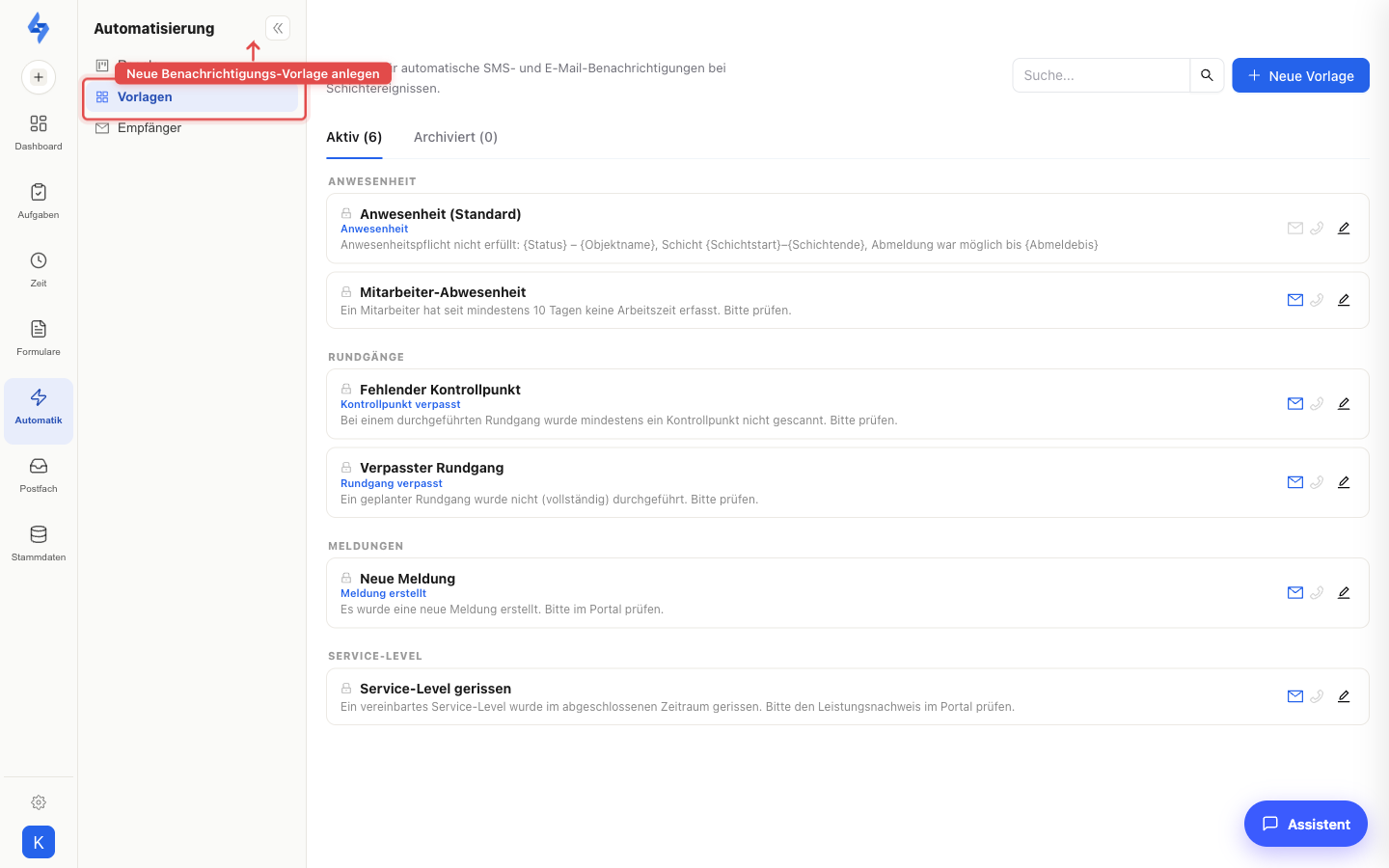
Task: Click lock icon beside Verpasster Rundgang
Action: [346, 467]
